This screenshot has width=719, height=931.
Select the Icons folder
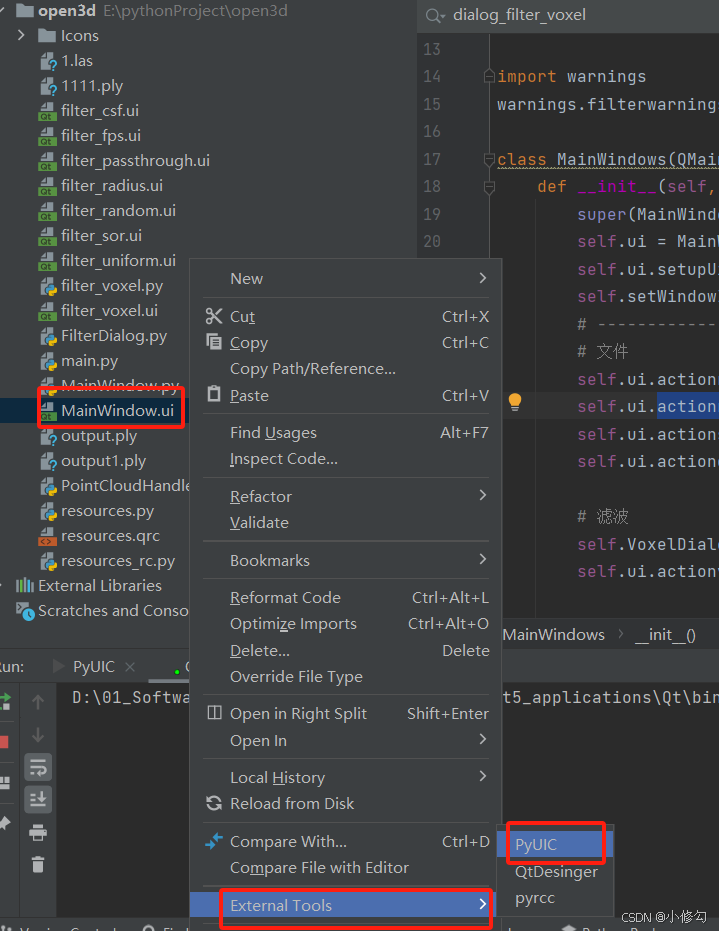68,36
